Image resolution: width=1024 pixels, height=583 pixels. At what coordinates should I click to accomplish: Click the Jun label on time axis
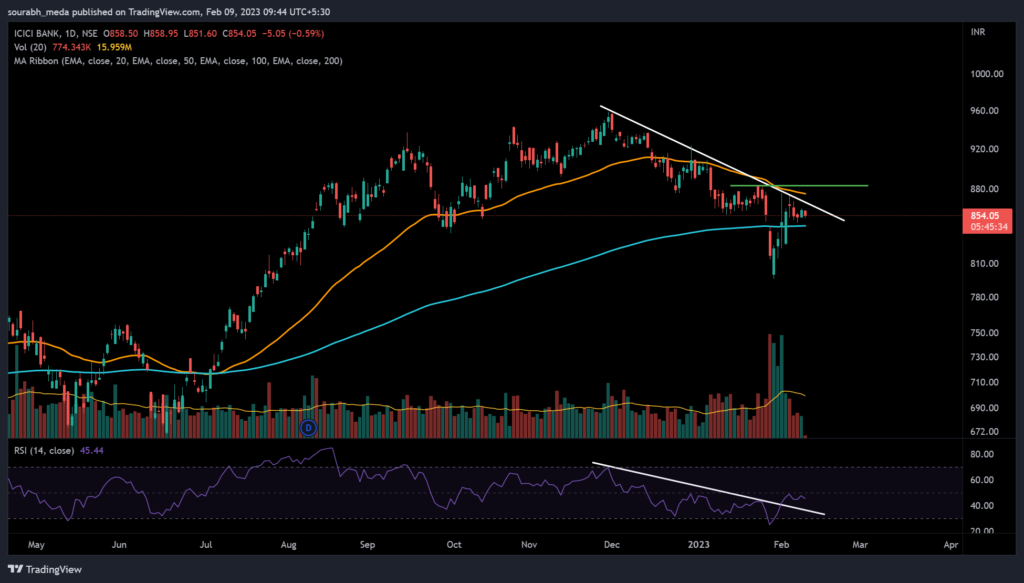click(119, 544)
